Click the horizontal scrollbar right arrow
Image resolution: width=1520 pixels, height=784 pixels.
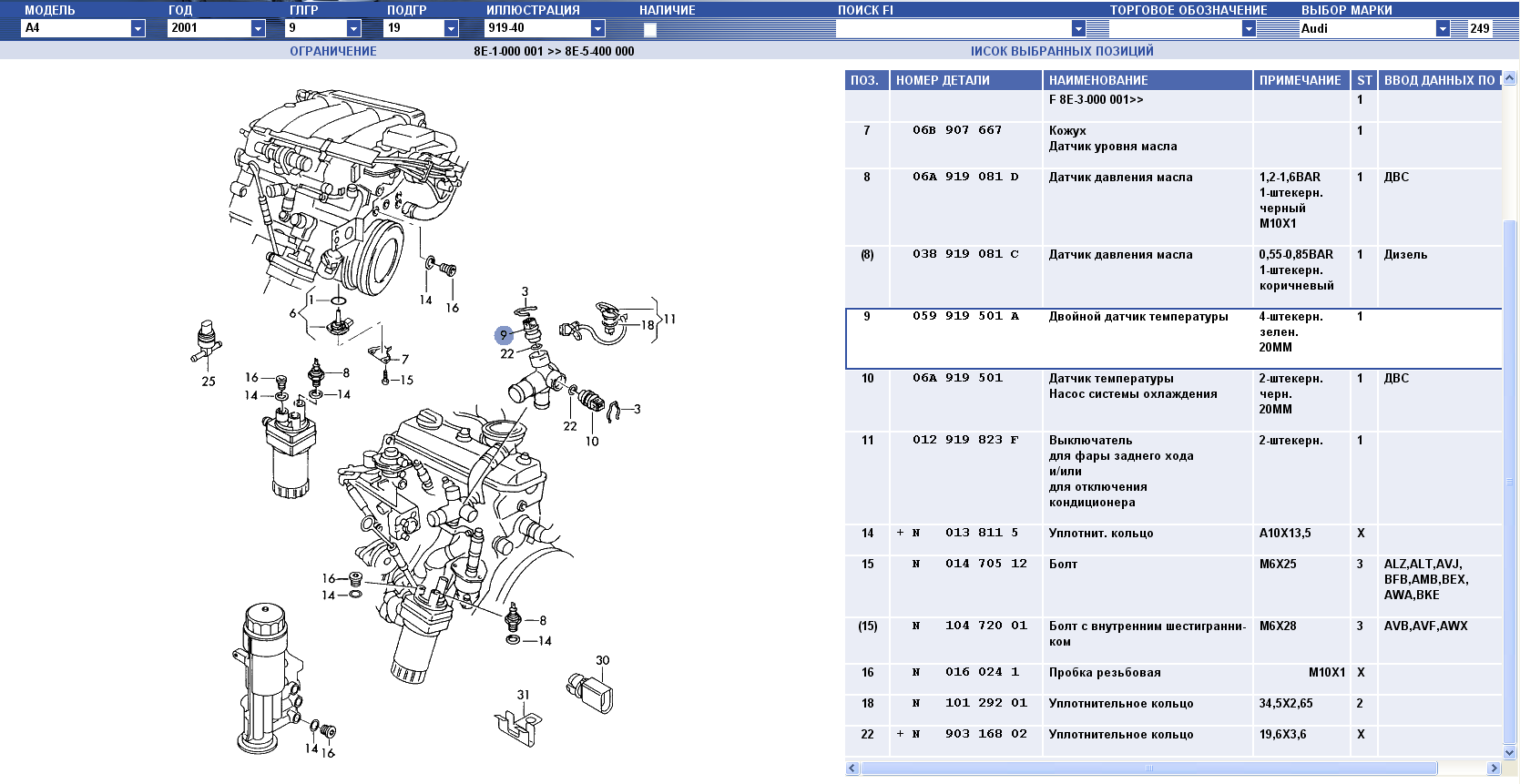1494,769
